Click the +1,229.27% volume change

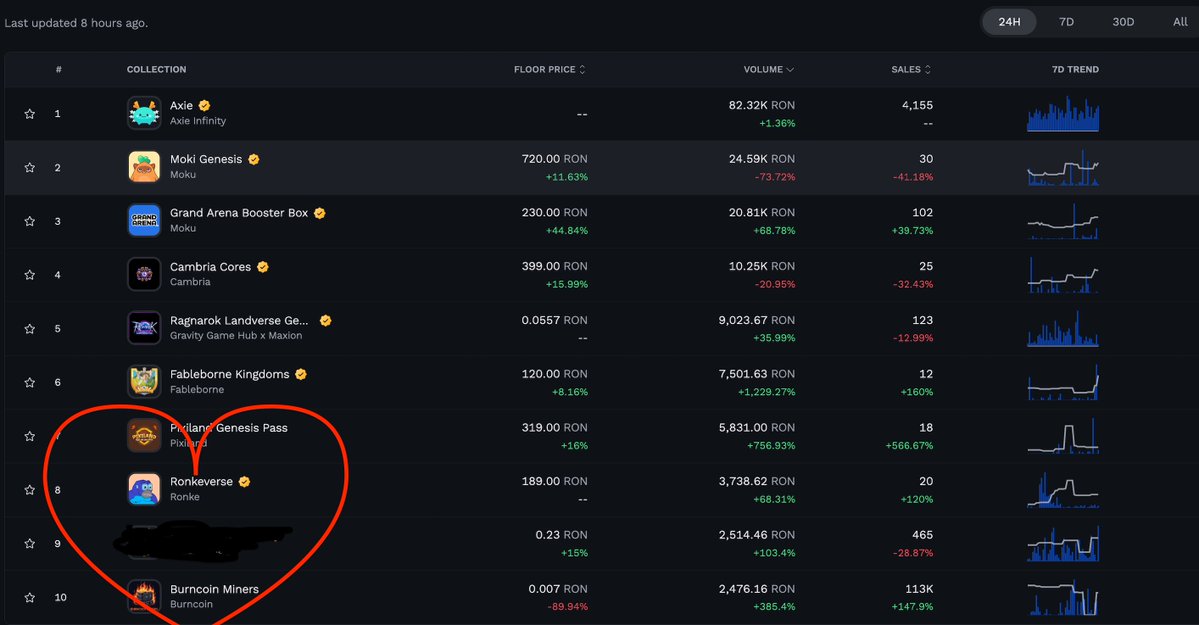[766, 392]
